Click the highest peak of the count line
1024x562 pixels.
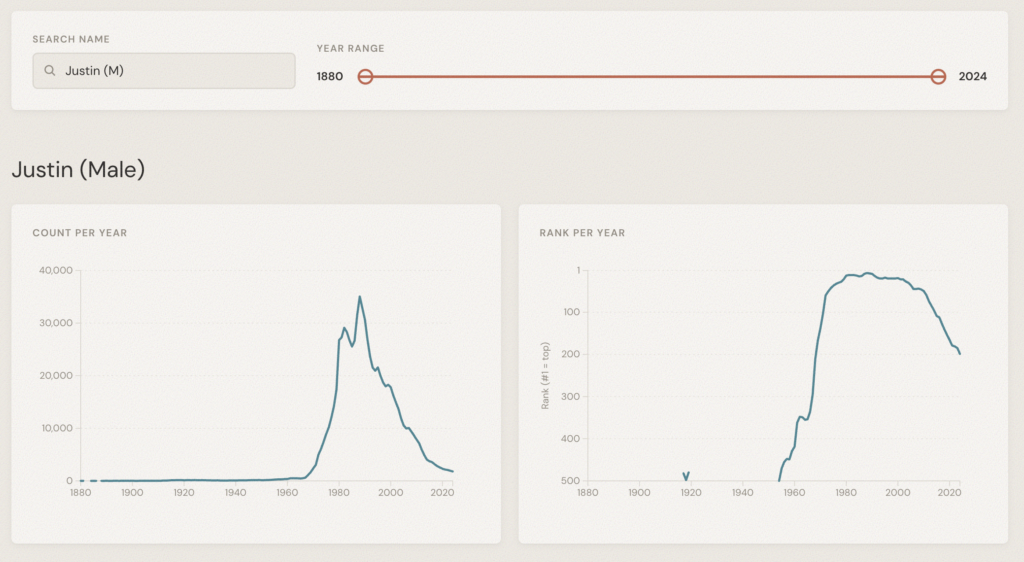(360, 296)
